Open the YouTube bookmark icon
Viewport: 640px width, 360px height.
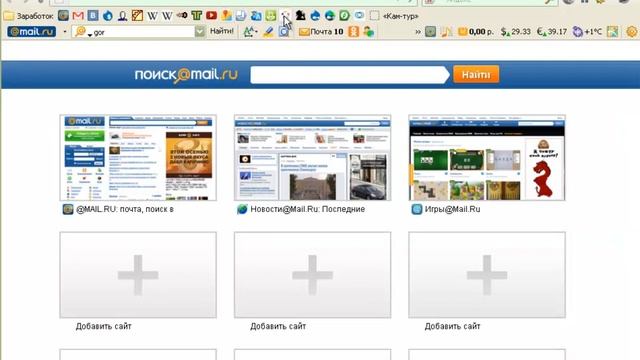coord(211,16)
